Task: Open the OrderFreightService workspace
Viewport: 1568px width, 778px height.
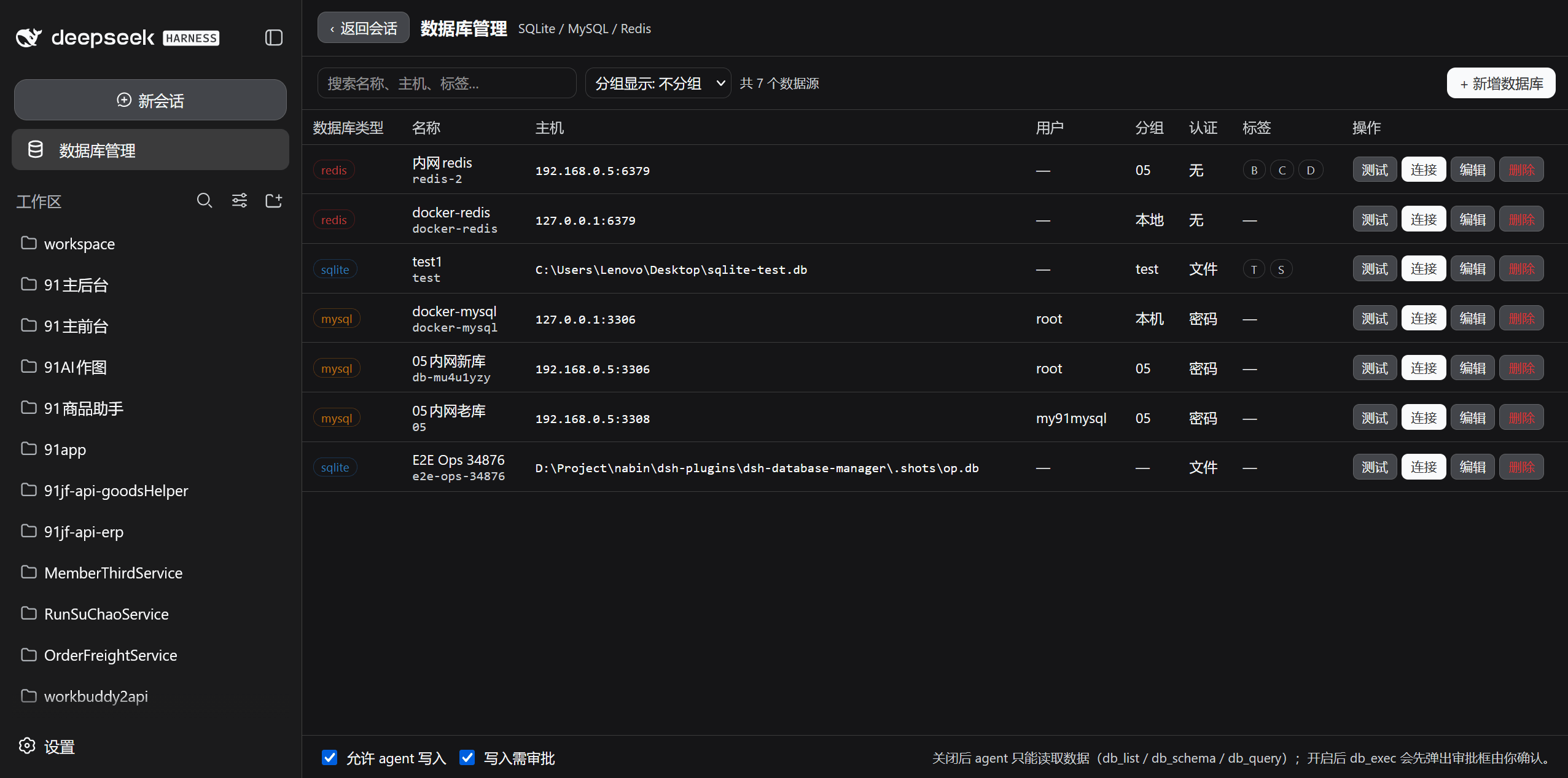Action: pos(150,655)
